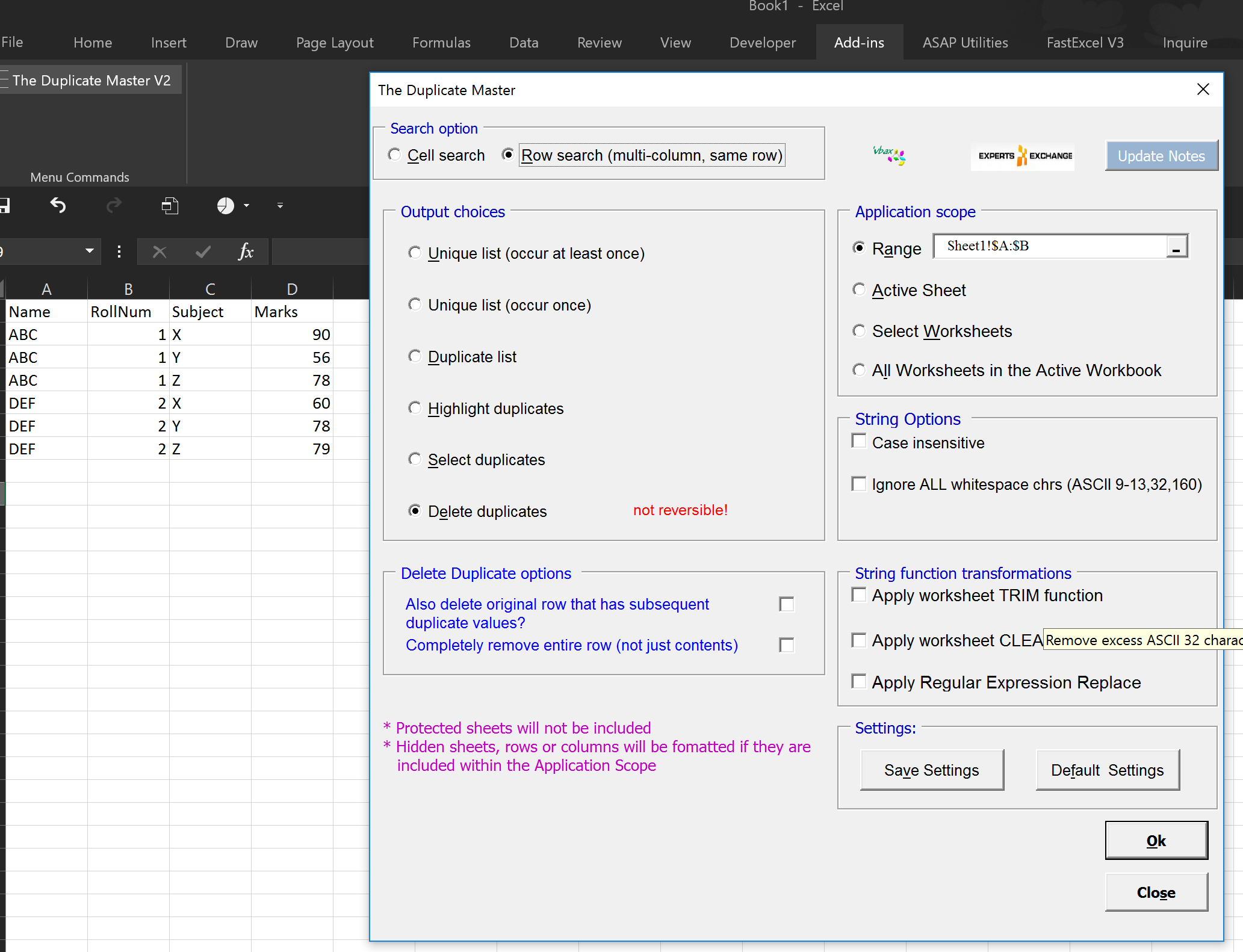Click the insert function fx icon
This screenshot has width=1243, height=952.
[246, 252]
